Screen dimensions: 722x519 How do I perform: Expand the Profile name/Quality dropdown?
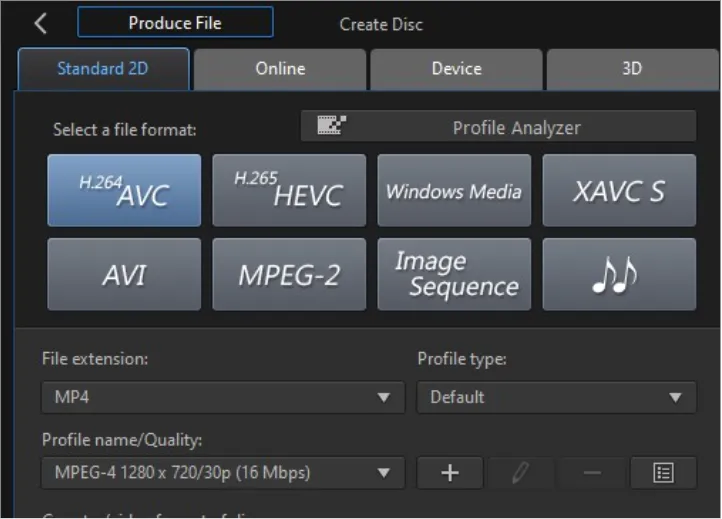click(223, 473)
